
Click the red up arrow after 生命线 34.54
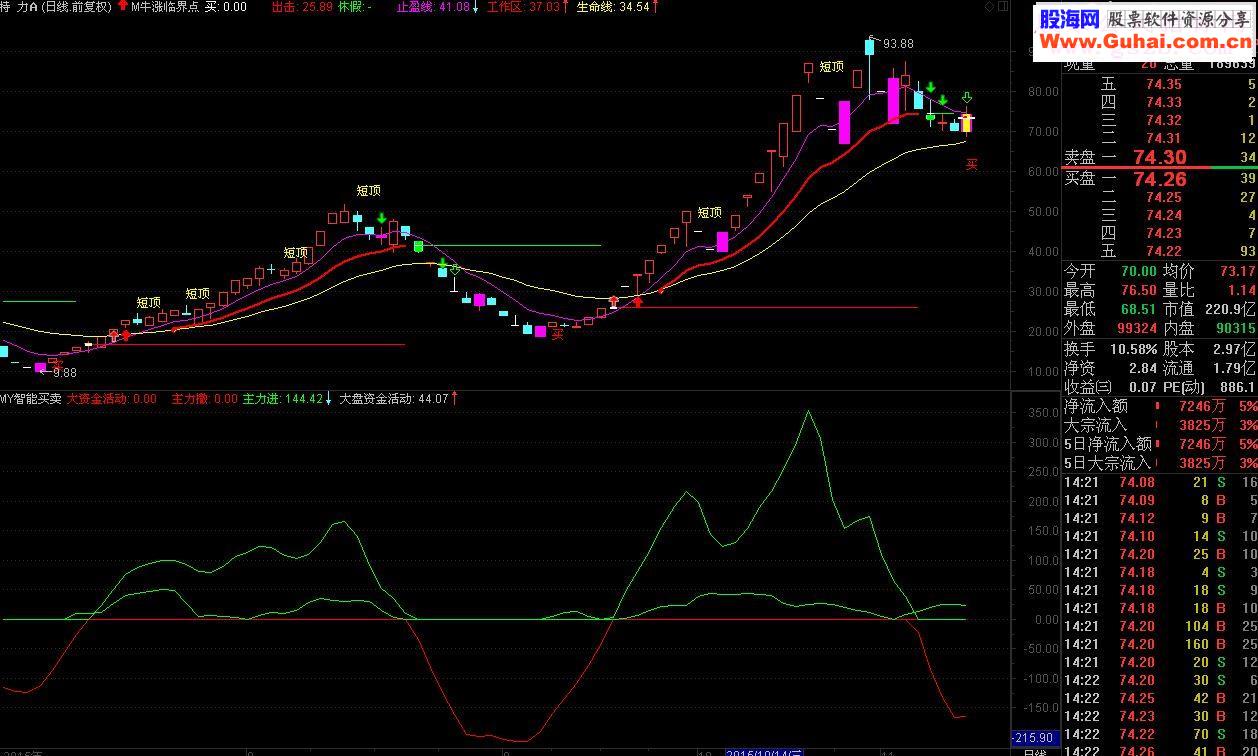click(657, 7)
